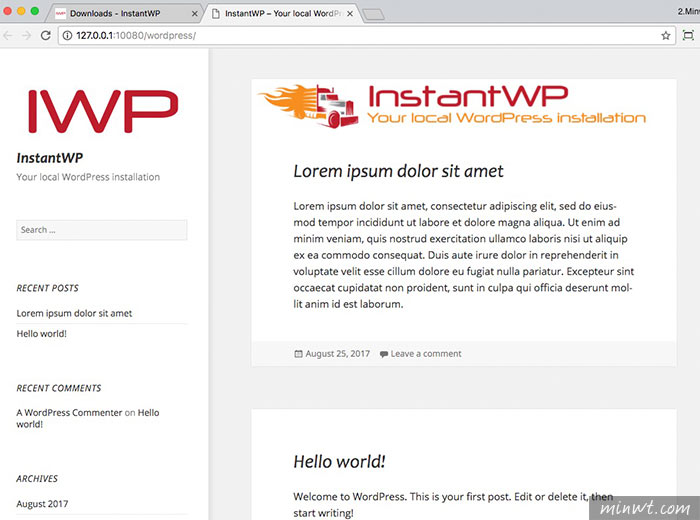The width and height of the screenshot is (700, 520).
Task: Click the calendar icon beside the post date
Action: 298,354
